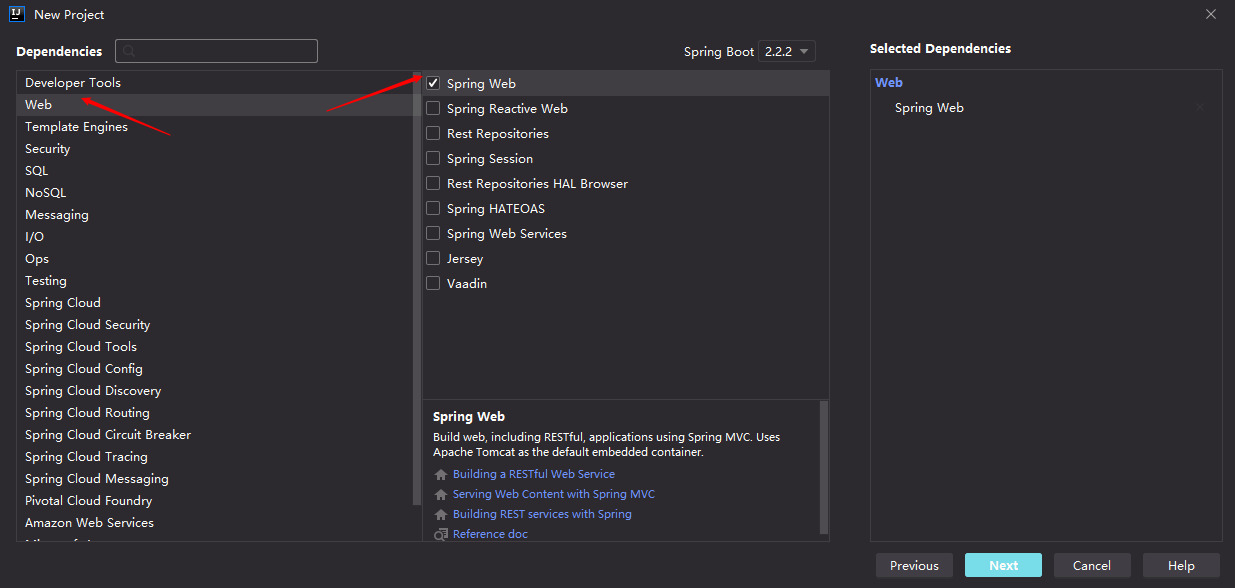
Task: Select Spring Cloud Discovery category
Action: [x=215, y=391]
